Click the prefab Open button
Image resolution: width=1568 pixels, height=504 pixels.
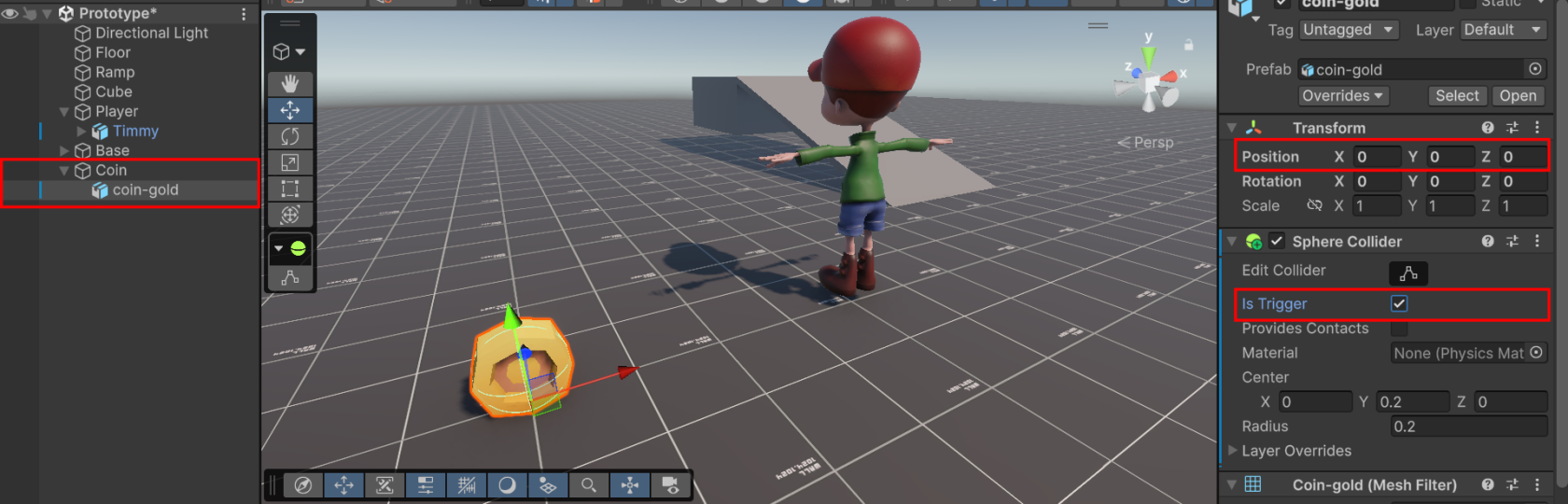click(1518, 96)
